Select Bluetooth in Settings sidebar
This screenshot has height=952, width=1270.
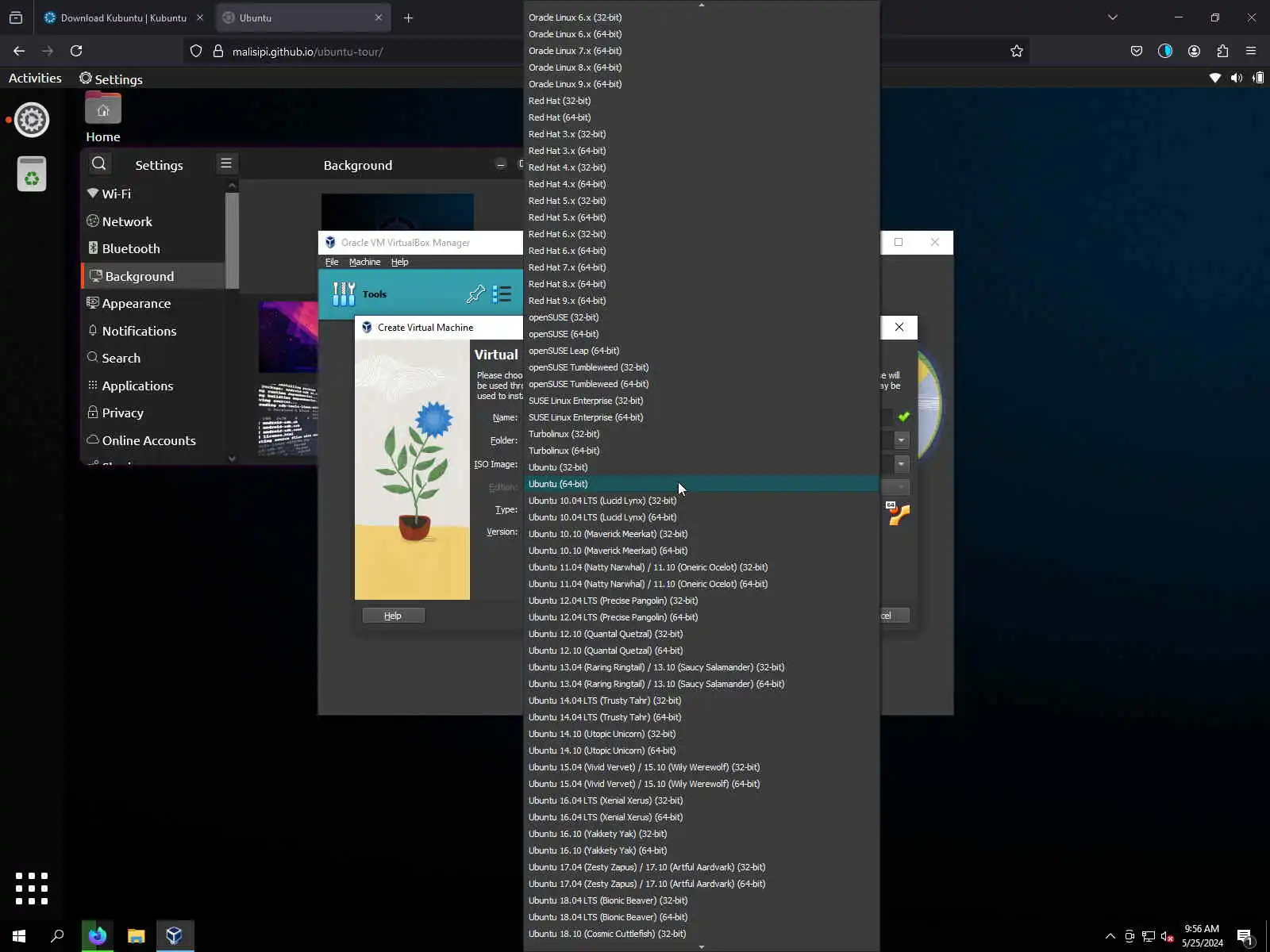pos(154,248)
